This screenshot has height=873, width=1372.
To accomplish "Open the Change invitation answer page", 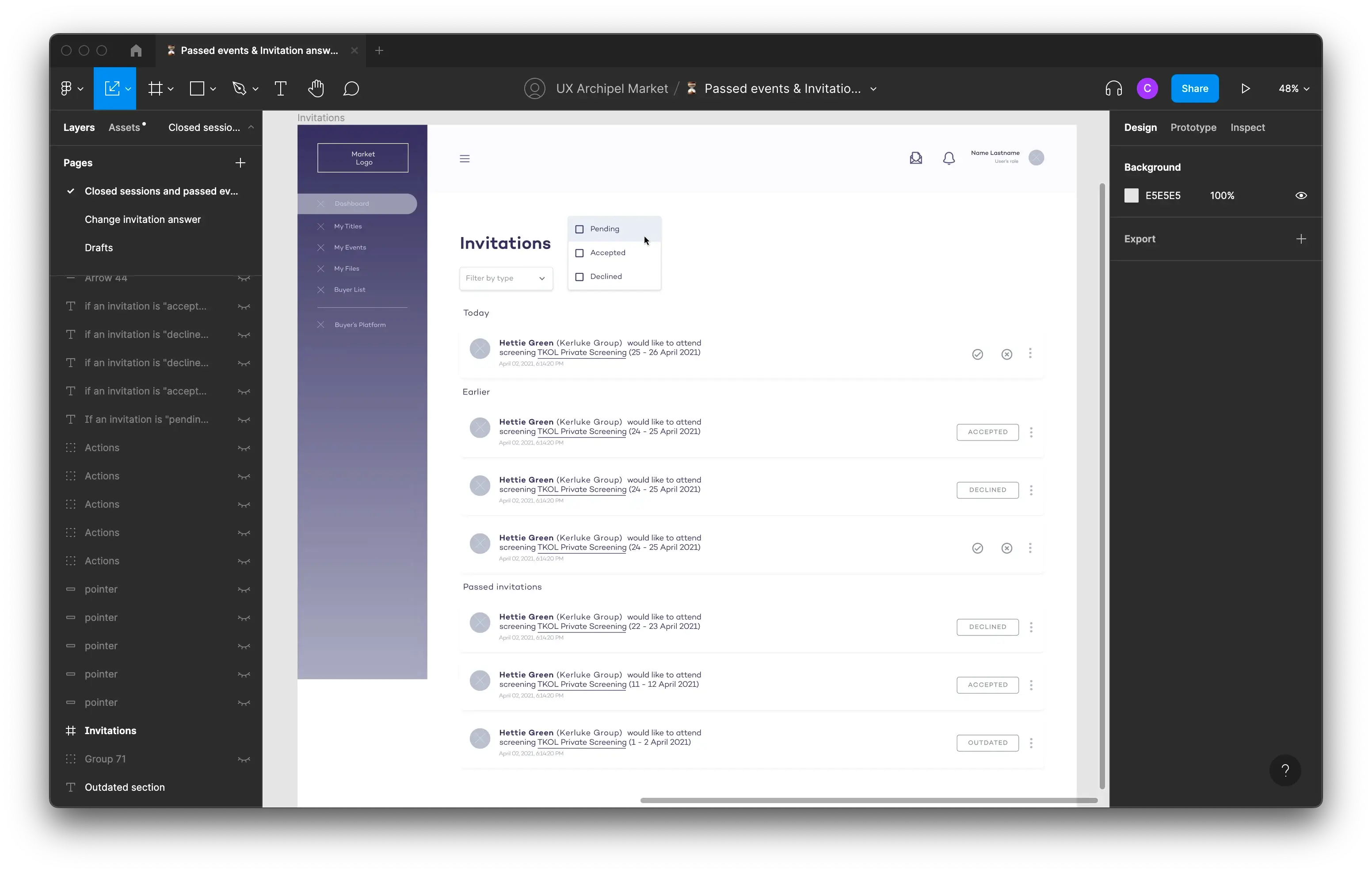I will [x=142, y=219].
